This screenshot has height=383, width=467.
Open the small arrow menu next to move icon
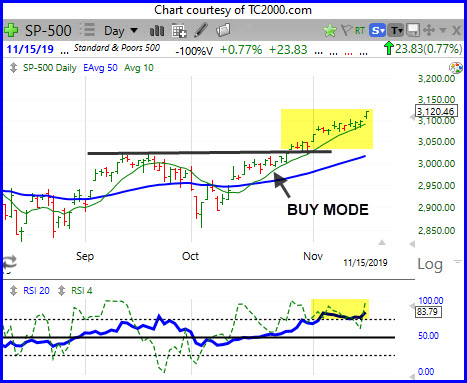point(443,31)
